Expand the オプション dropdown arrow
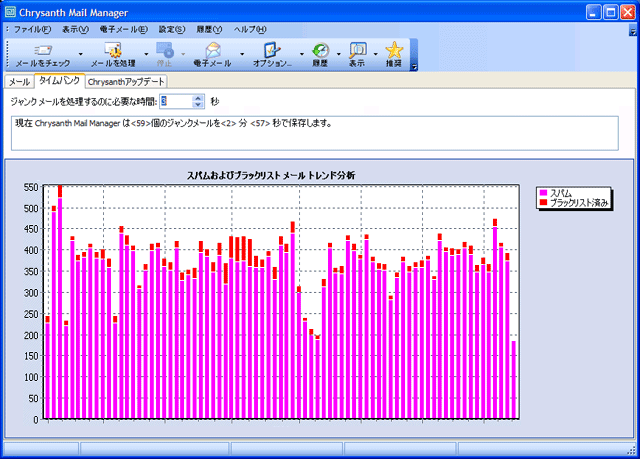The height and width of the screenshot is (459, 640). [302, 54]
